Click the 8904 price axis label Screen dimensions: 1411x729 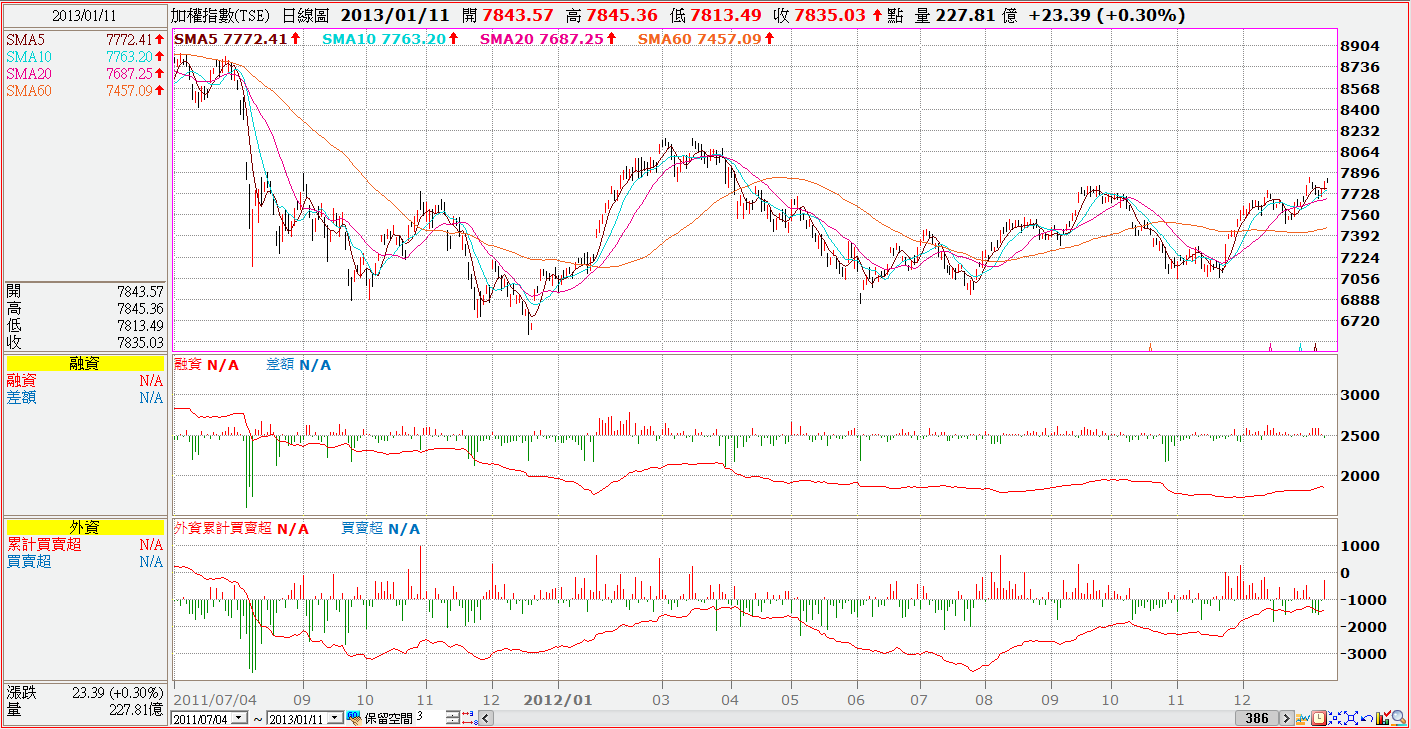[1362, 47]
